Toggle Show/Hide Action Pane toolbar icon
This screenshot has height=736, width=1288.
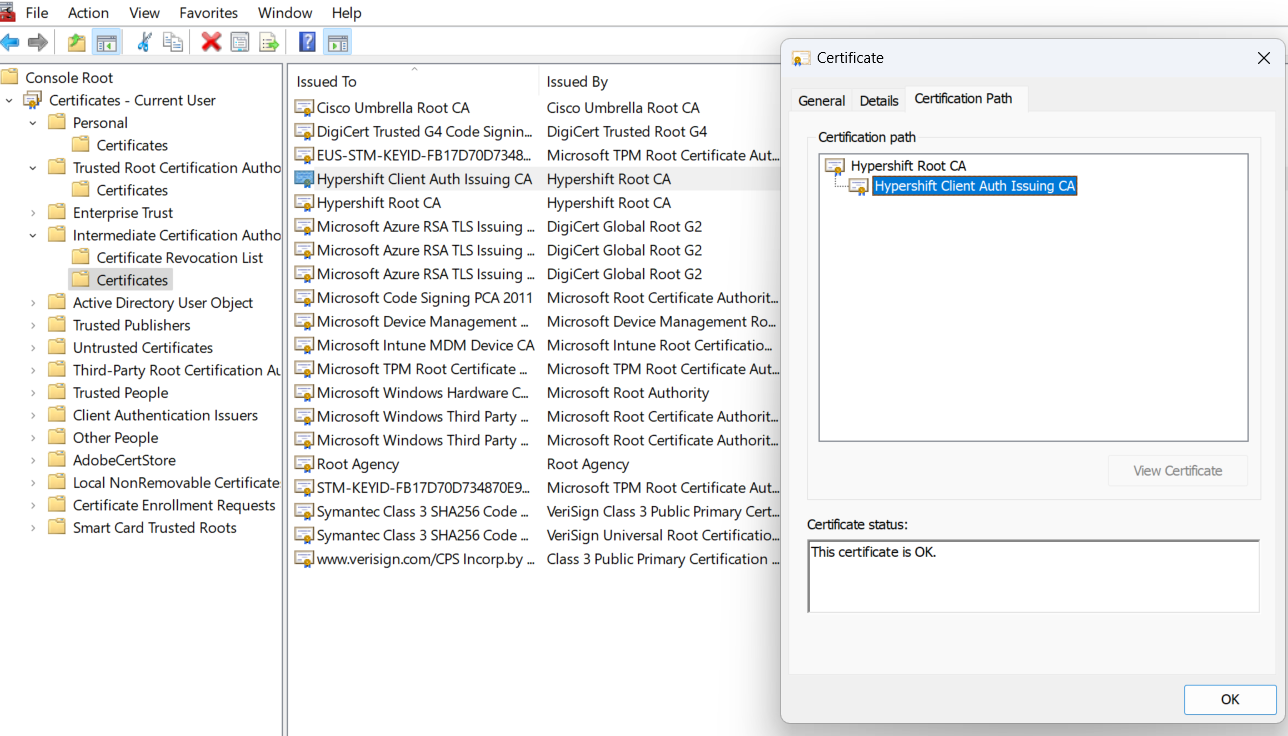[x=338, y=42]
